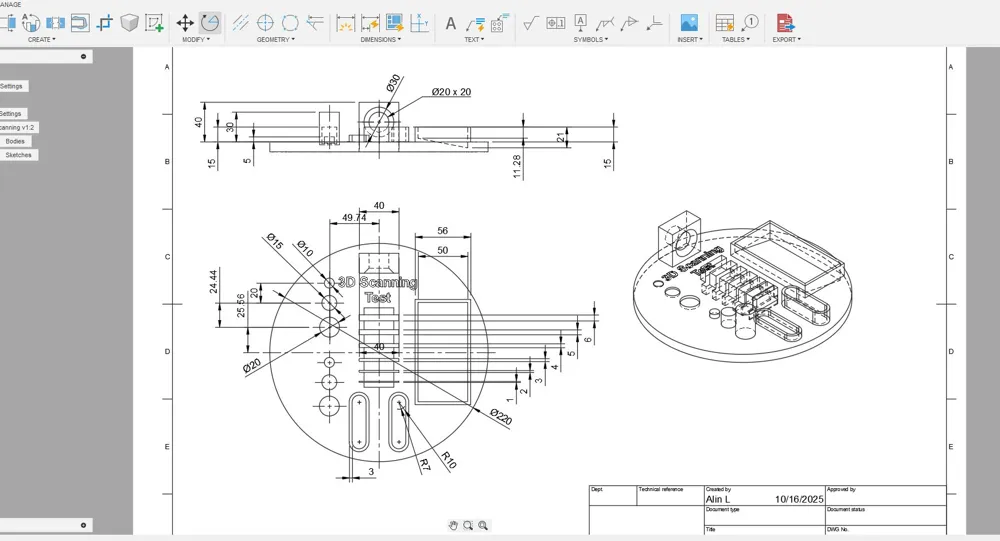Viewport: 1000px width, 541px height.
Task: Select the Move tool in Modify
Action: click(x=185, y=23)
